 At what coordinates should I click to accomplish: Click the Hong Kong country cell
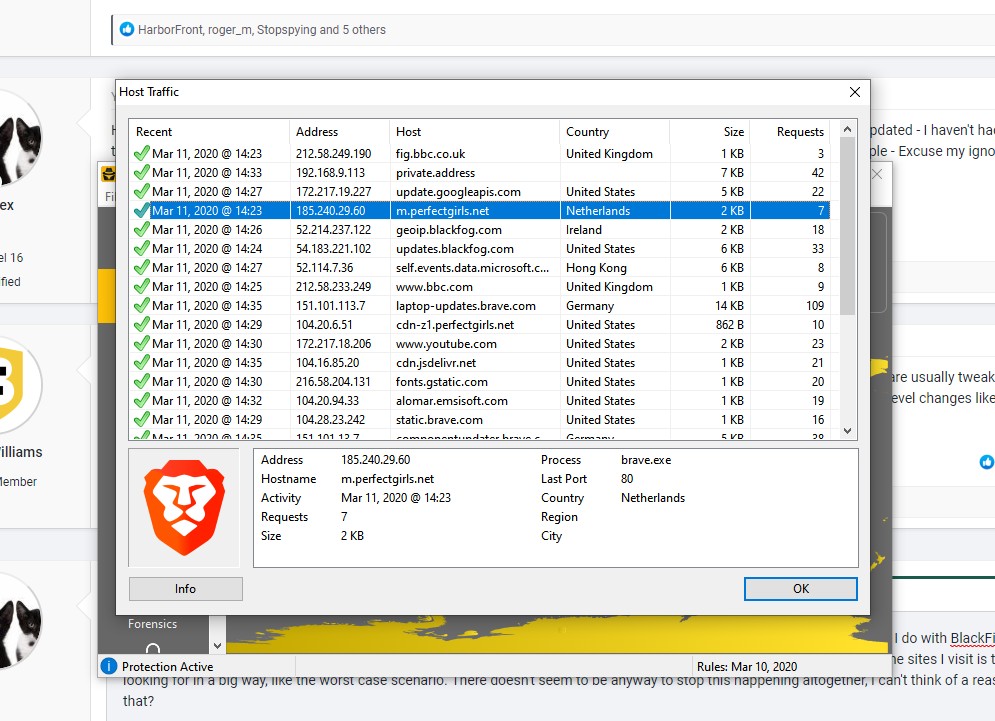point(596,268)
